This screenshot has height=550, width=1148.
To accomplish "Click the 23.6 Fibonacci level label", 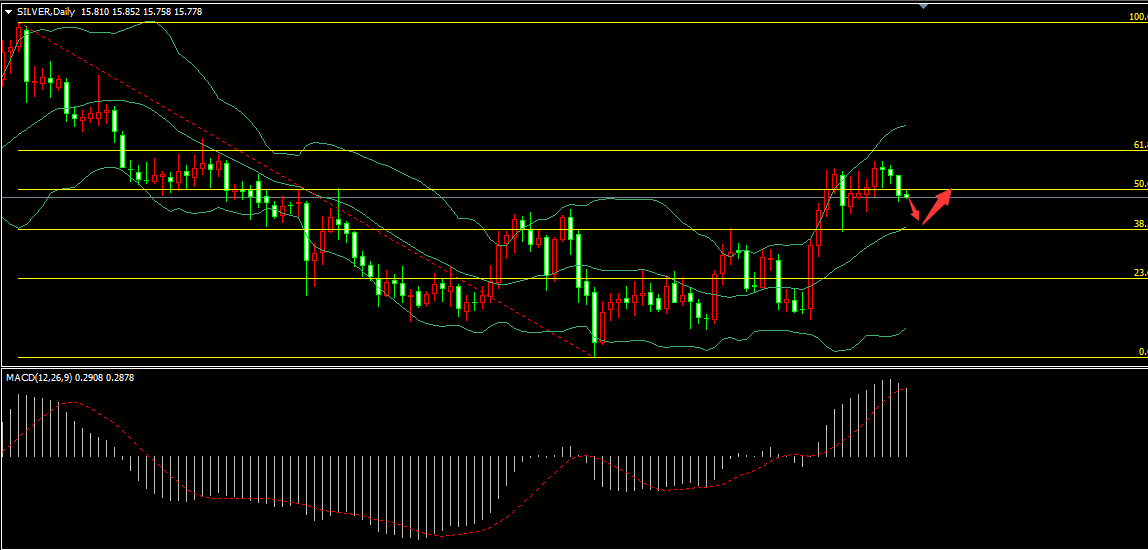I will click(x=1139, y=273).
